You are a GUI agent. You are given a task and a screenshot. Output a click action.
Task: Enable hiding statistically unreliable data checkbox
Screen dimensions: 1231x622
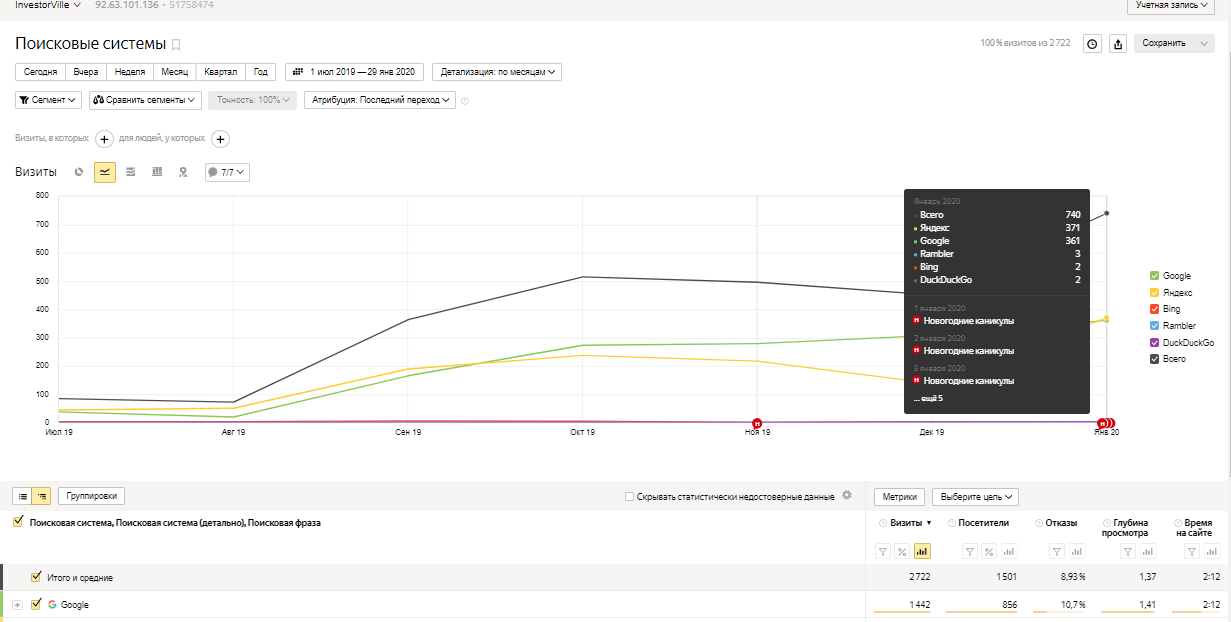pyautogui.click(x=629, y=496)
